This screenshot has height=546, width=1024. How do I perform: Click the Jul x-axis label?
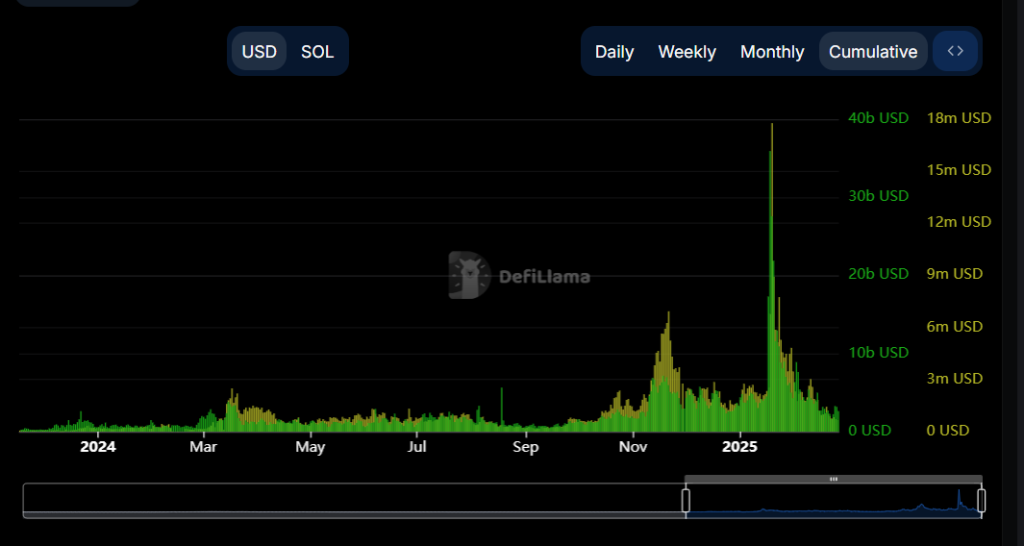[417, 447]
